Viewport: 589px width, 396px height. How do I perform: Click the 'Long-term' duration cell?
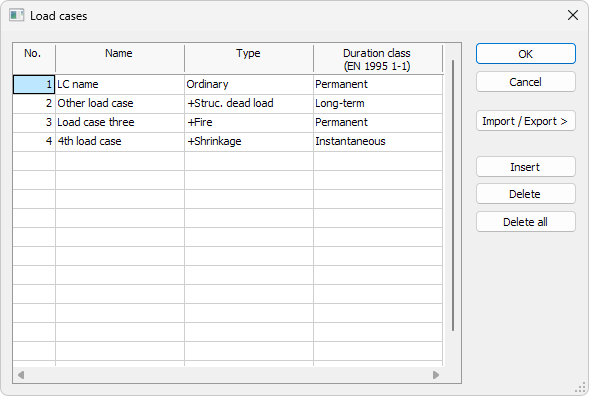coord(378,104)
